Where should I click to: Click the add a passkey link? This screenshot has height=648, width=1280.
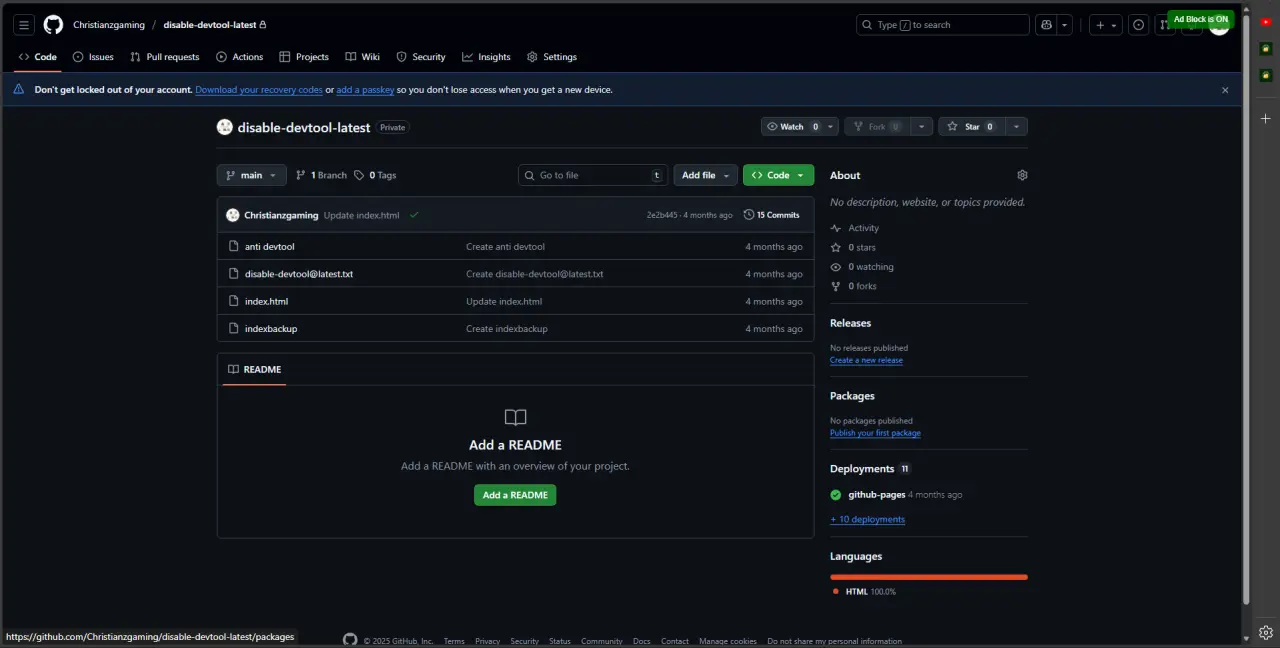click(365, 90)
